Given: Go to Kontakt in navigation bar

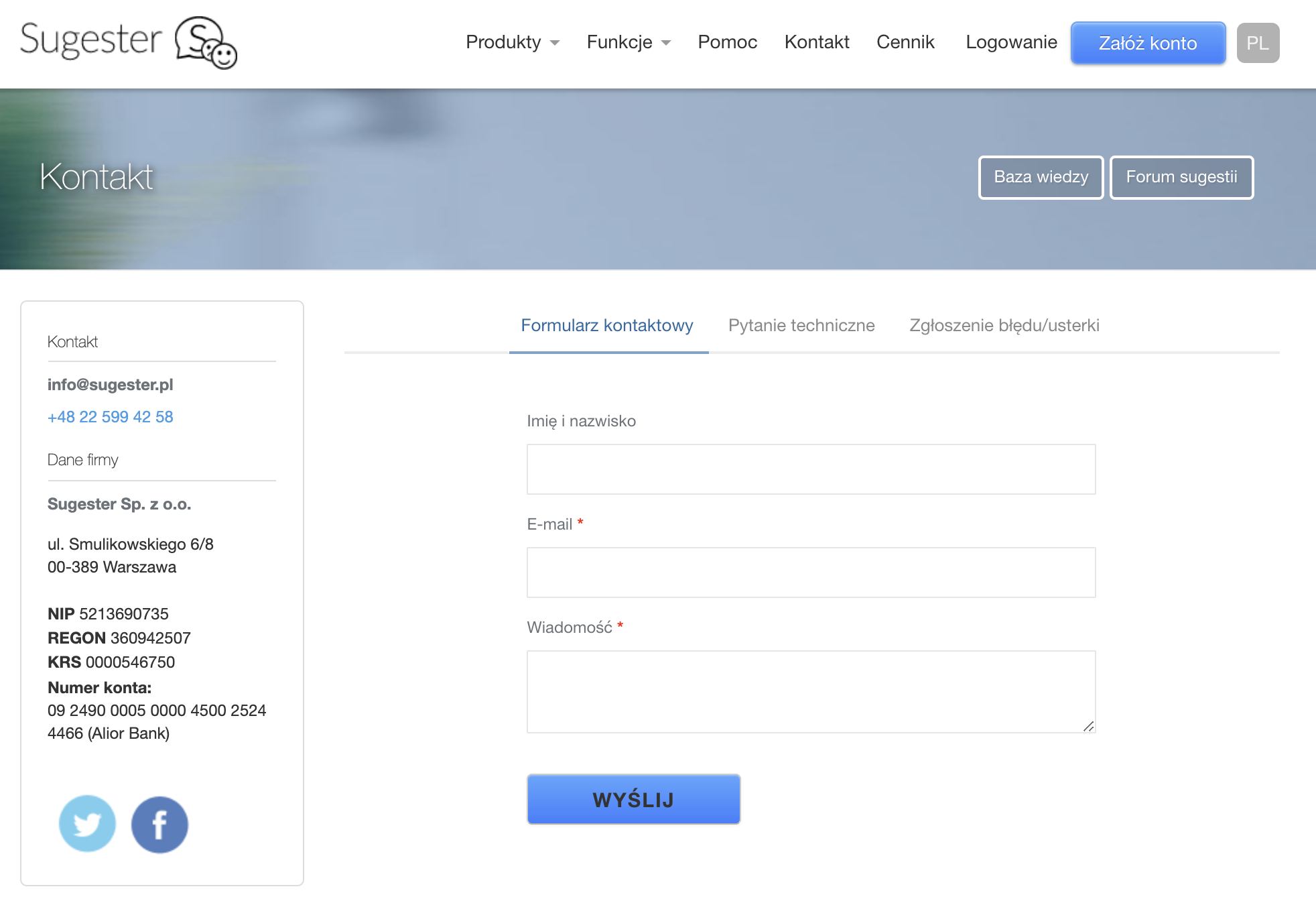Looking at the screenshot, I should (x=816, y=42).
